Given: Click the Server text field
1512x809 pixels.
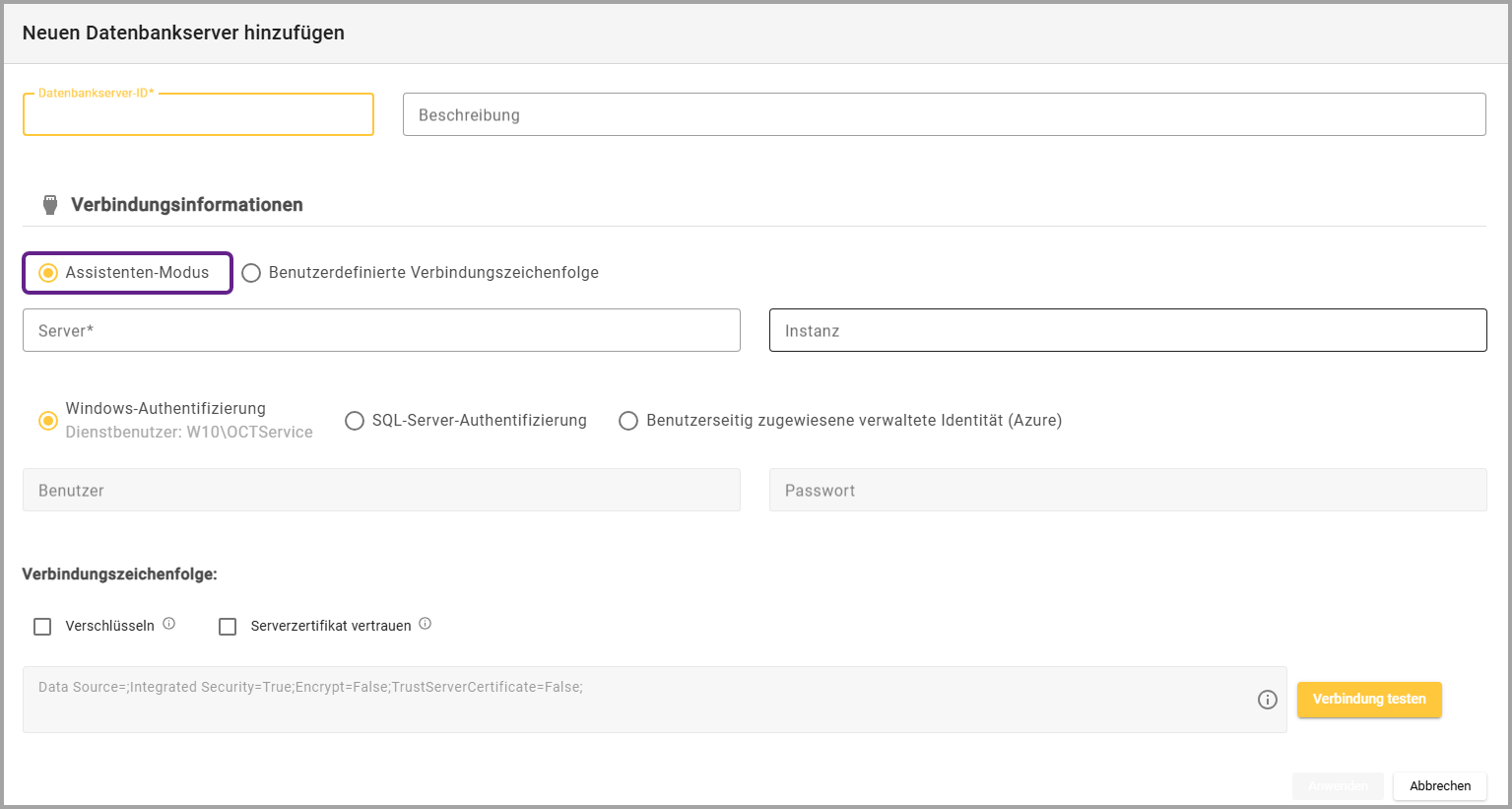Looking at the screenshot, I should pos(381,331).
